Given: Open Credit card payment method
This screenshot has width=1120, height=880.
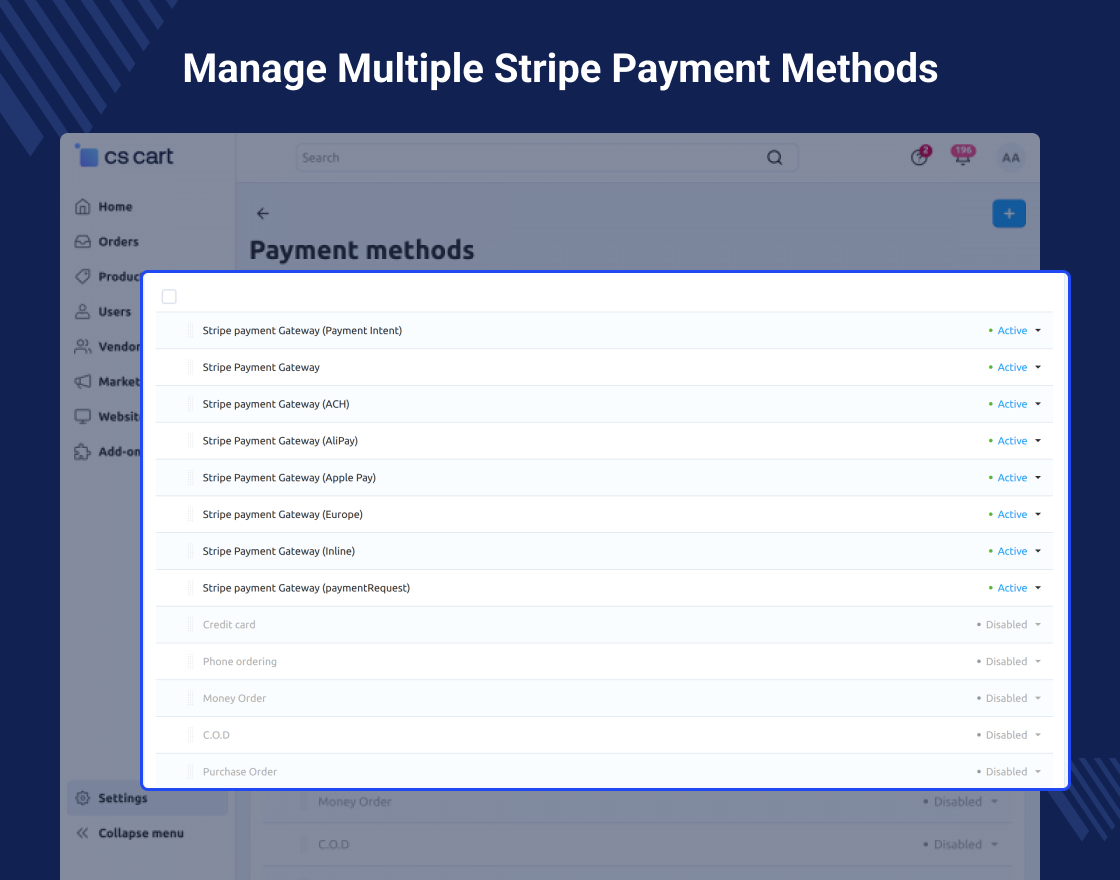Looking at the screenshot, I should 229,624.
